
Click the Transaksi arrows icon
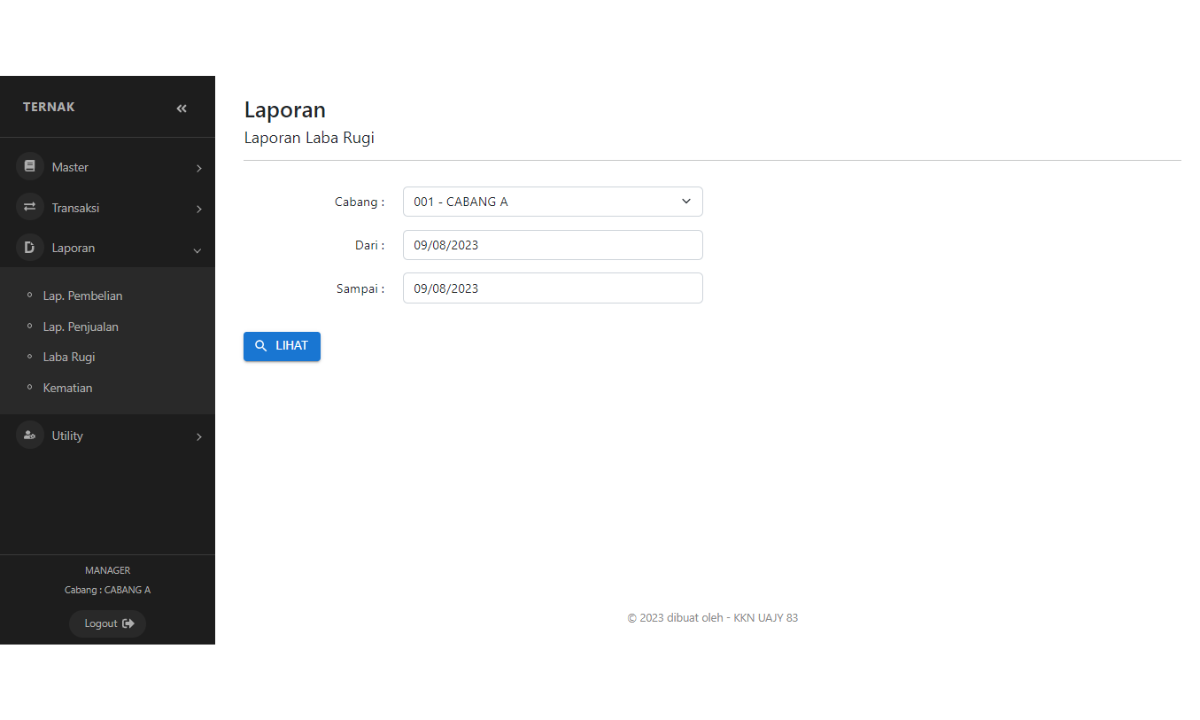coord(30,207)
